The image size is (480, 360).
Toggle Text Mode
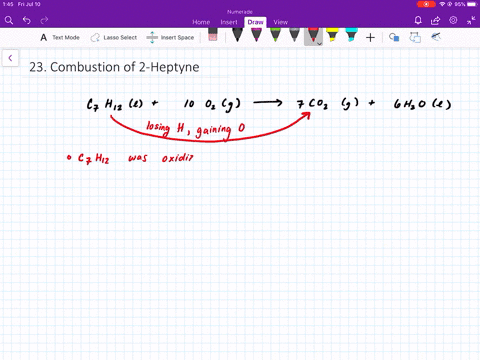tap(60, 38)
